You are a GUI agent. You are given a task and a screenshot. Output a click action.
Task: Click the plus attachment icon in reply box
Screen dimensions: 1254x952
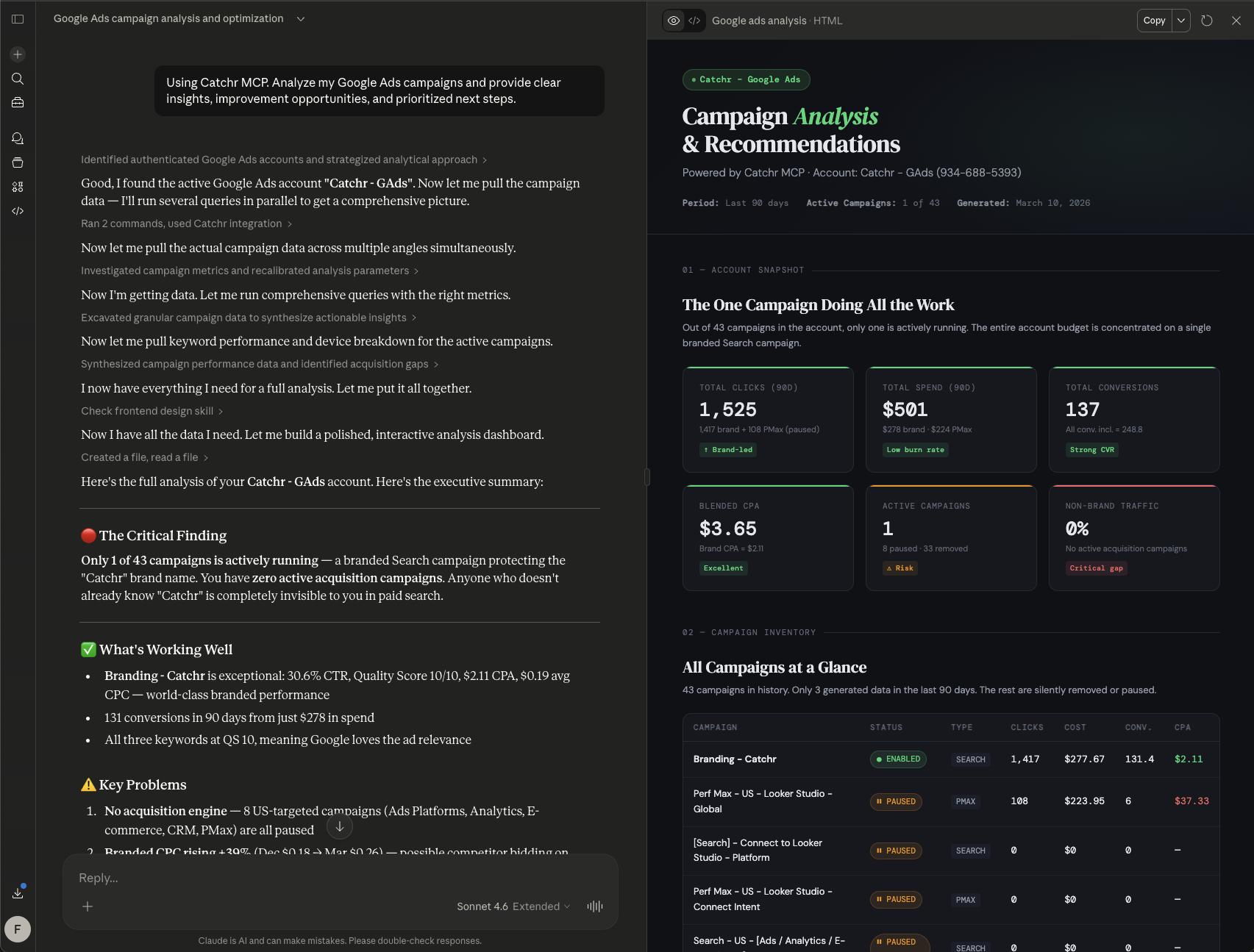tap(88, 906)
